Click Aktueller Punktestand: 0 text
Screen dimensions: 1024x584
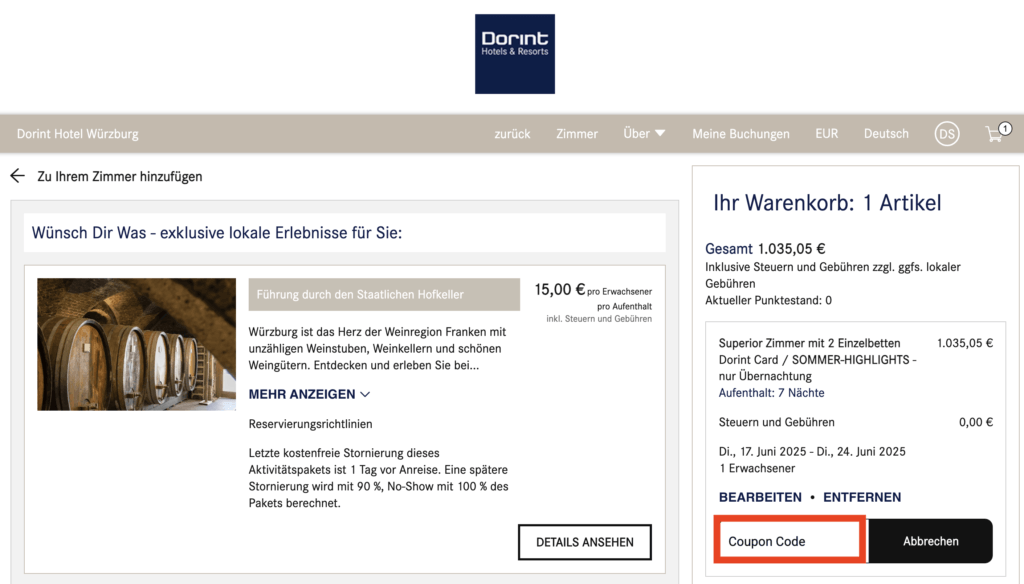pyautogui.click(x=768, y=300)
